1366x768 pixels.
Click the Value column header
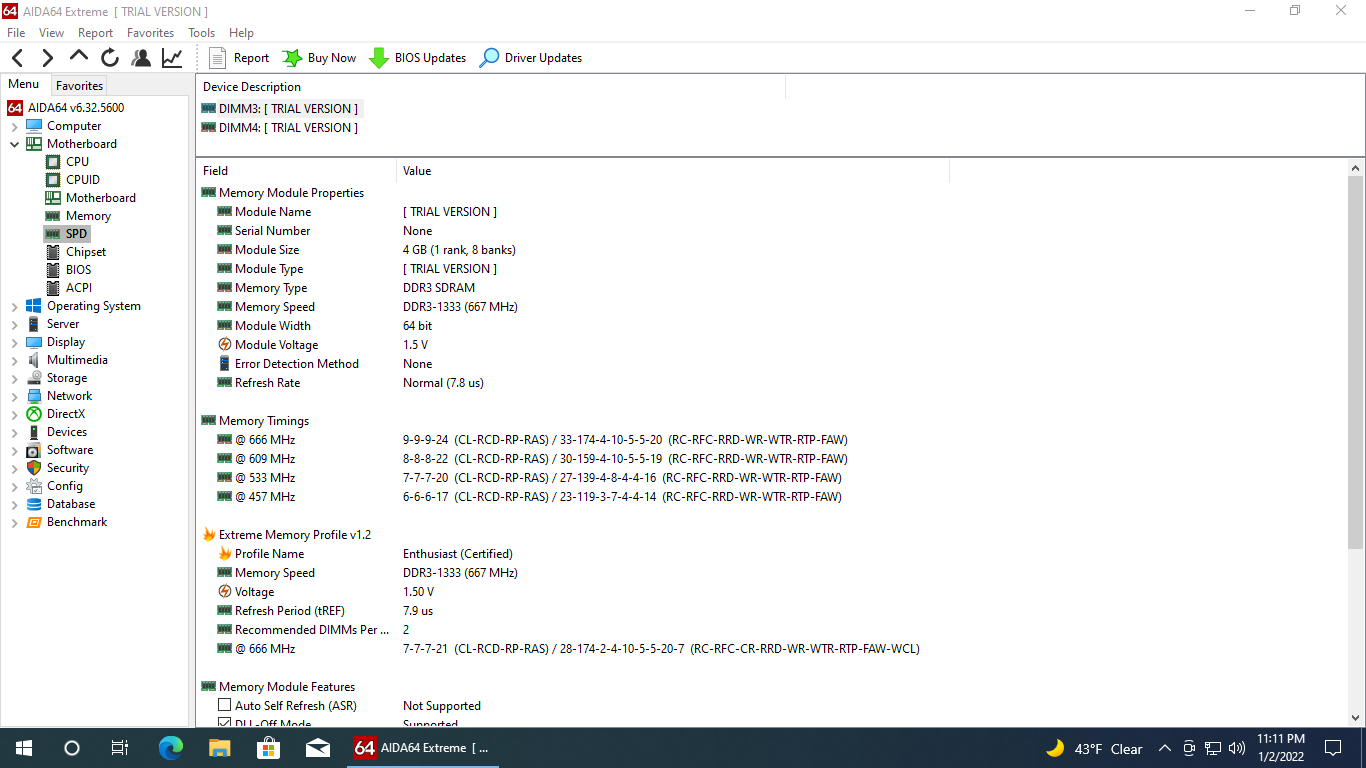coord(672,171)
